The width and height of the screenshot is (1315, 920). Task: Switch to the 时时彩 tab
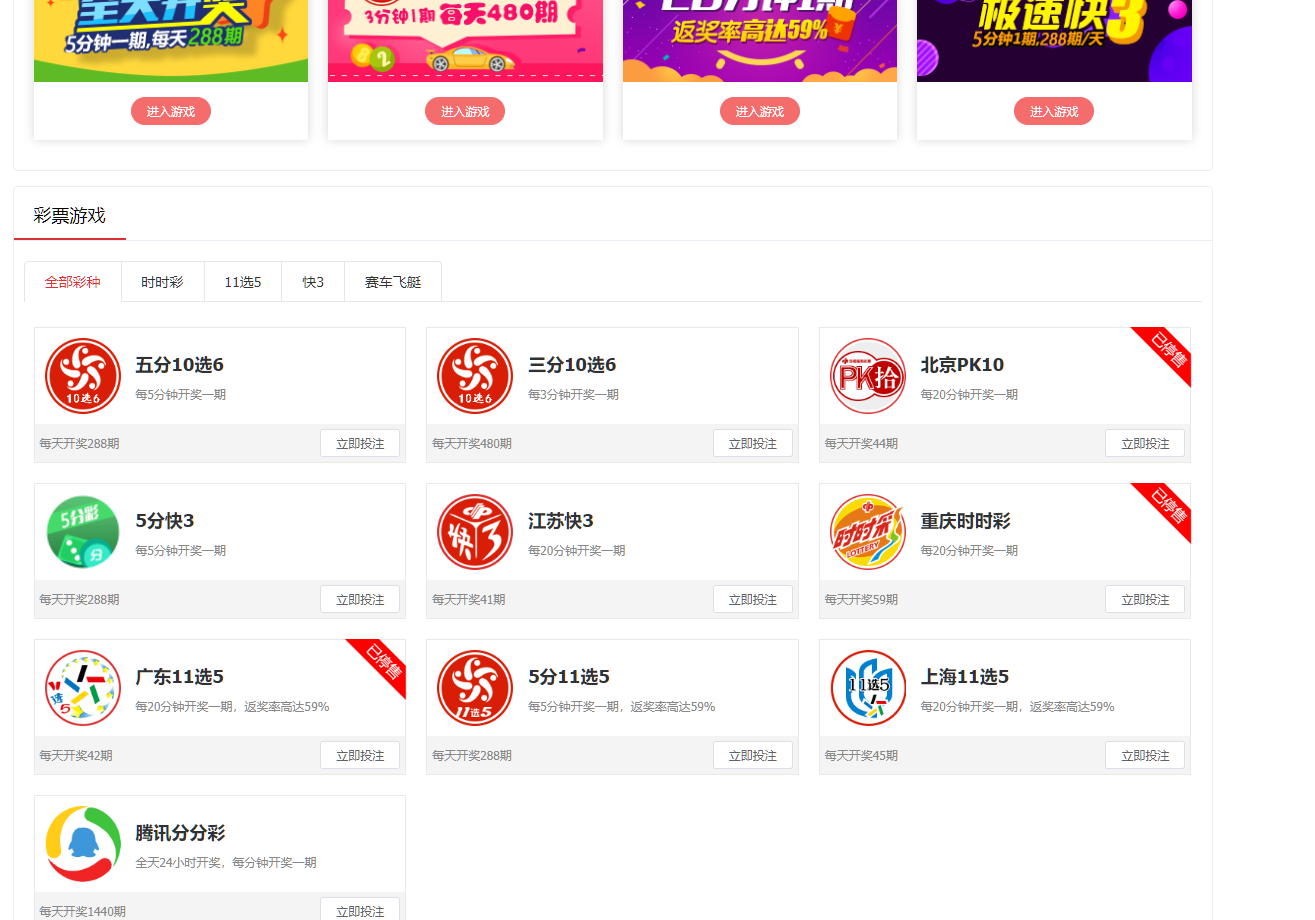tap(162, 281)
